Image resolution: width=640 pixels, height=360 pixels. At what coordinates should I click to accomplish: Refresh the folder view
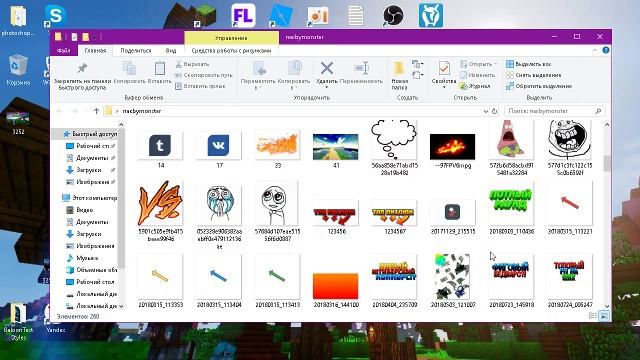click(495, 111)
